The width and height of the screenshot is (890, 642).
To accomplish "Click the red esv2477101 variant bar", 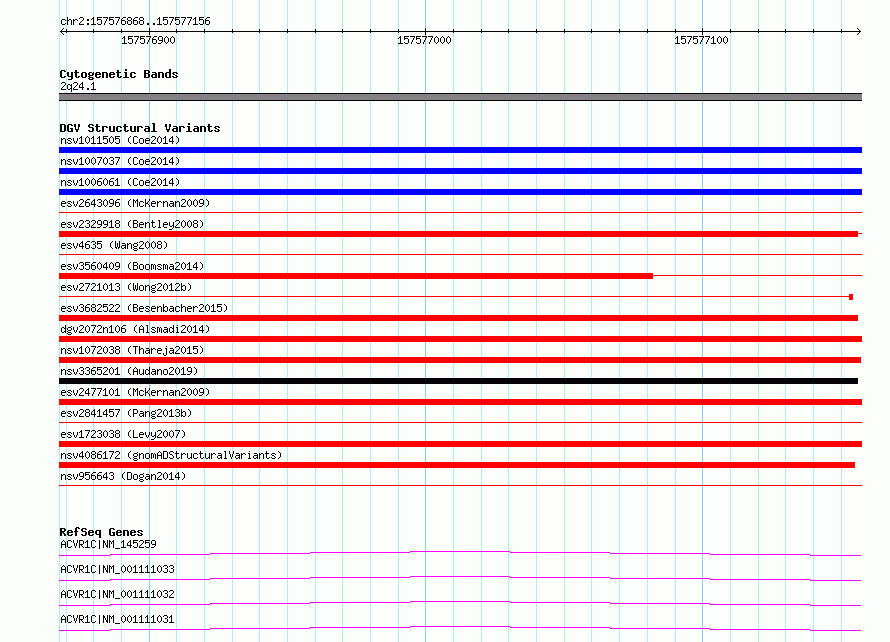I will tap(460, 402).
